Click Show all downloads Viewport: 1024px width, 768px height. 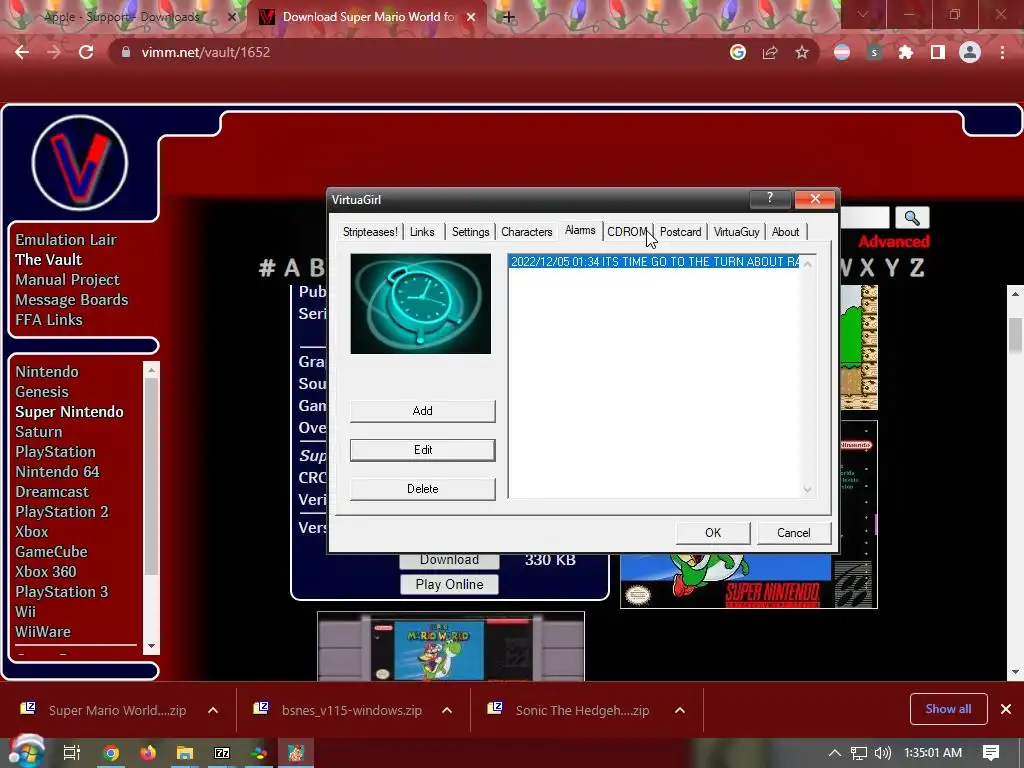point(948,709)
